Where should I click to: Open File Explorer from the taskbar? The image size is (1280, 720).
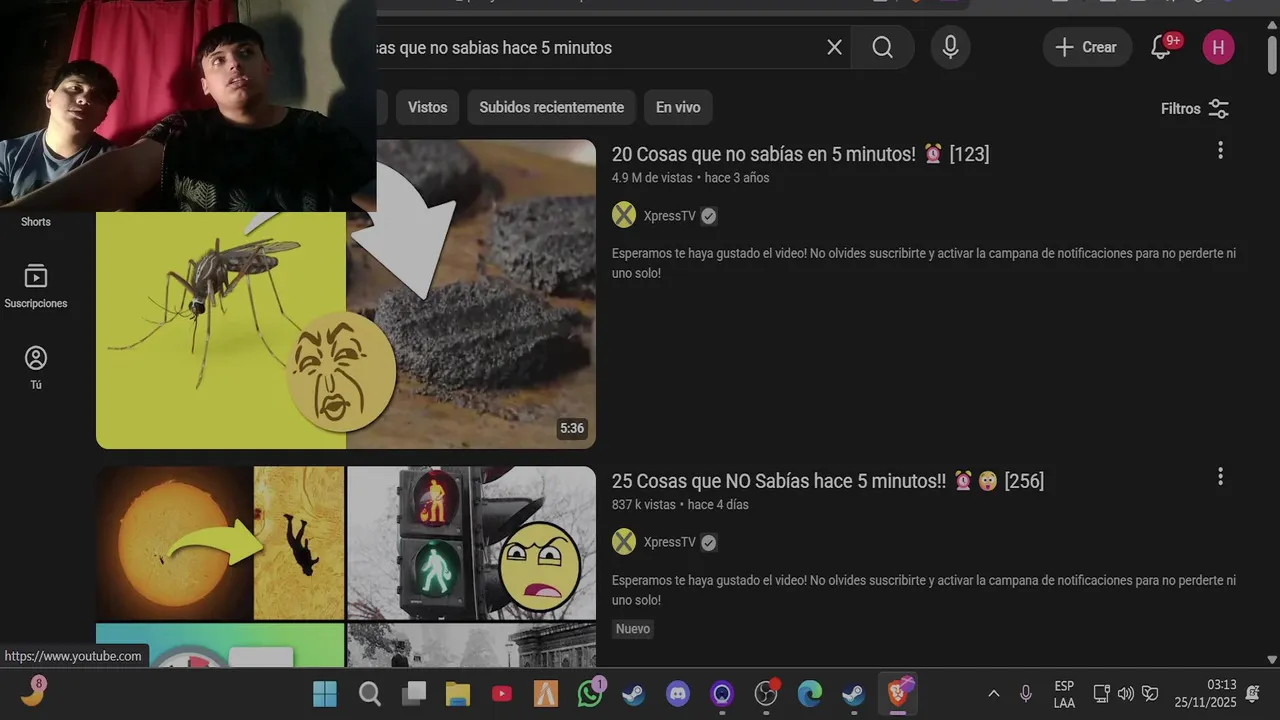(x=458, y=693)
